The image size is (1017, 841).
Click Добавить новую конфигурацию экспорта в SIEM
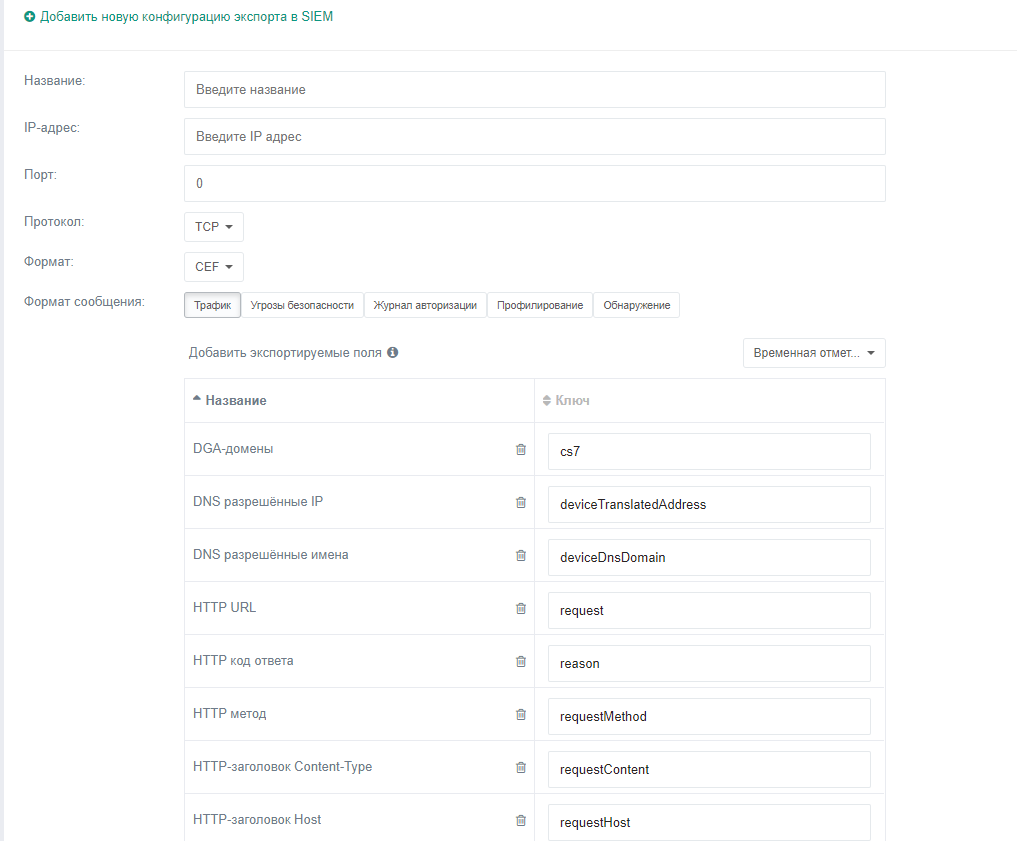tap(179, 17)
